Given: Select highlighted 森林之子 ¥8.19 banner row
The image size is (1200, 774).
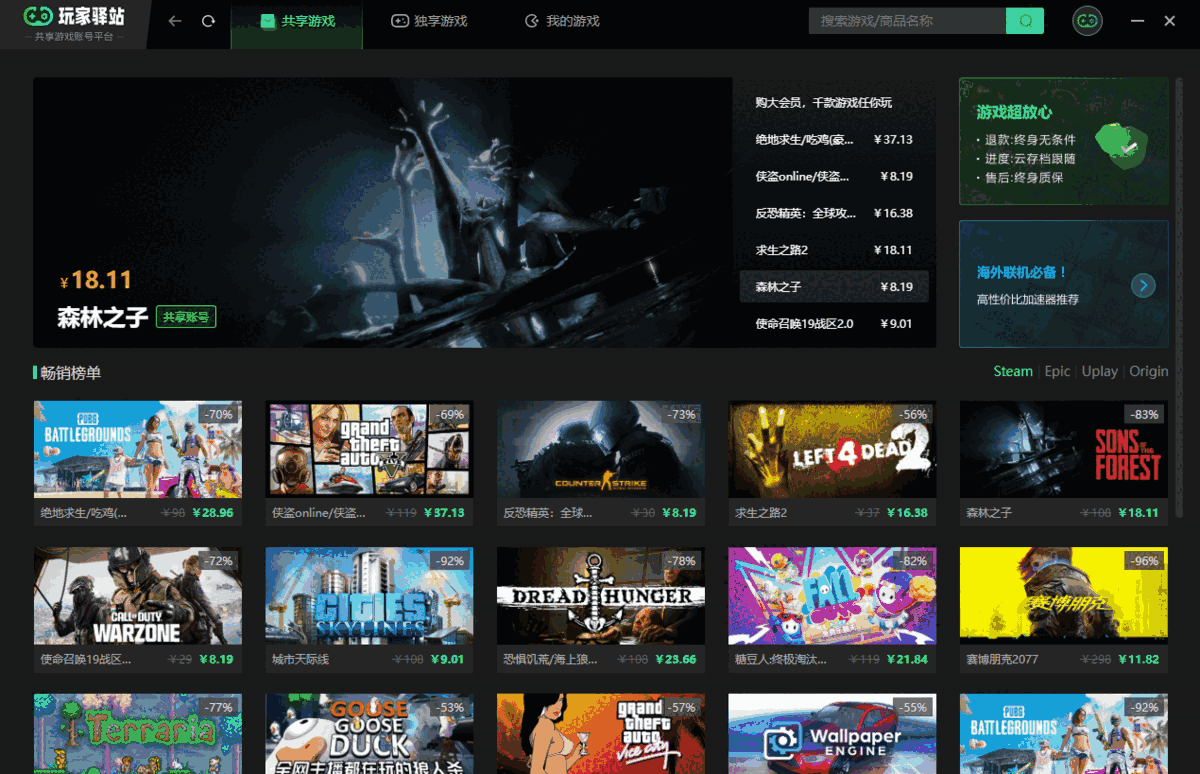Looking at the screenshot, I should tap(834, 287).
